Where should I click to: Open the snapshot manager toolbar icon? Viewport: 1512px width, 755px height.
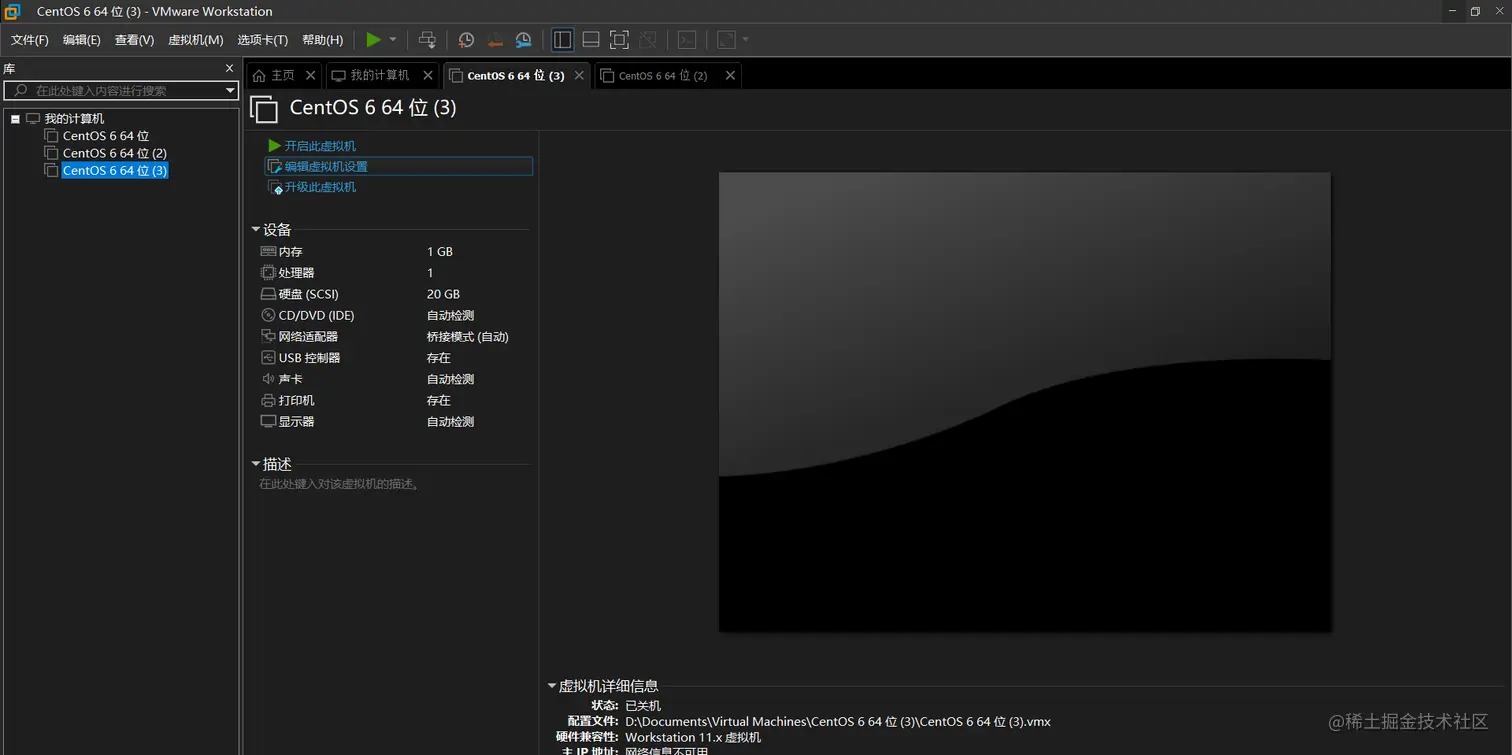coord(524,40)
